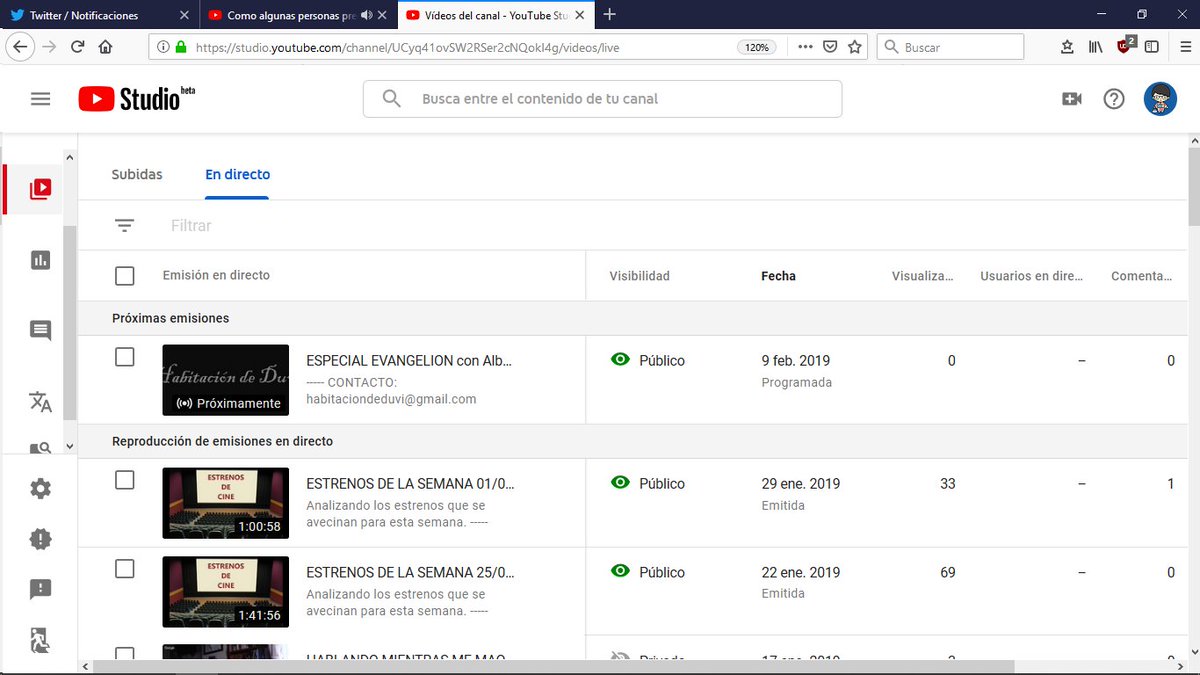Click the 120% zoom level indicator in address bar

(757, 47)
